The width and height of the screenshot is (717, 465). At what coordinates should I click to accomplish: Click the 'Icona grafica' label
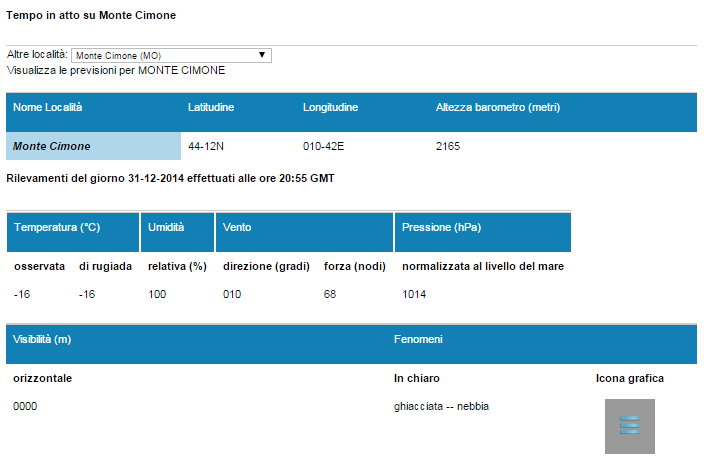coord(630,379)
